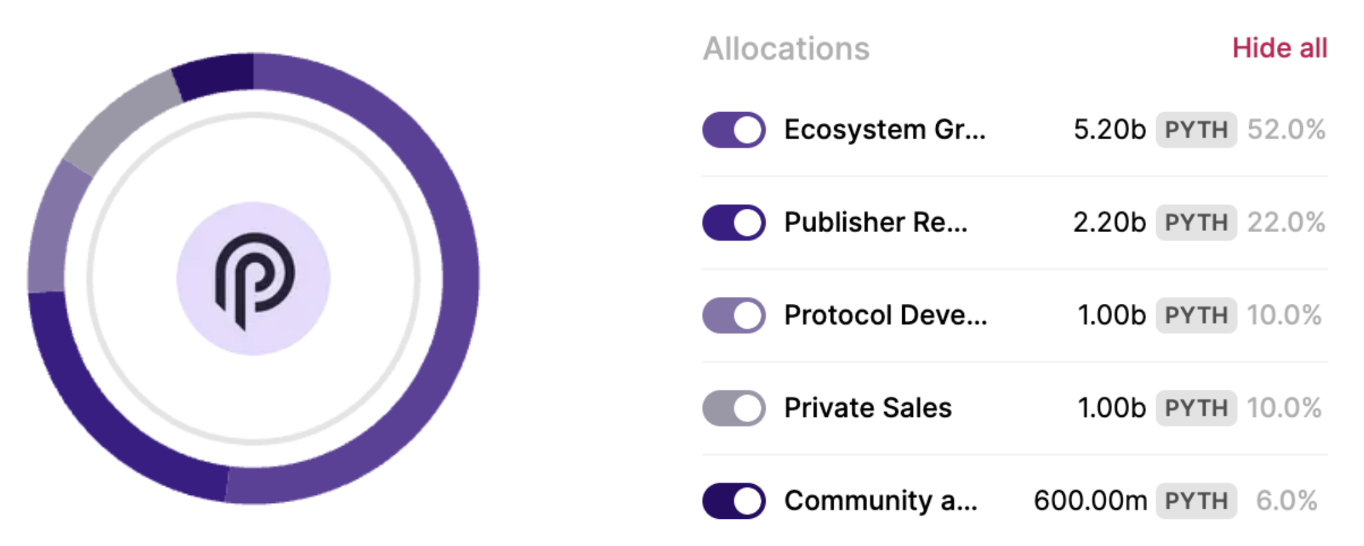Click the Community allocation label

pos(880,501)
